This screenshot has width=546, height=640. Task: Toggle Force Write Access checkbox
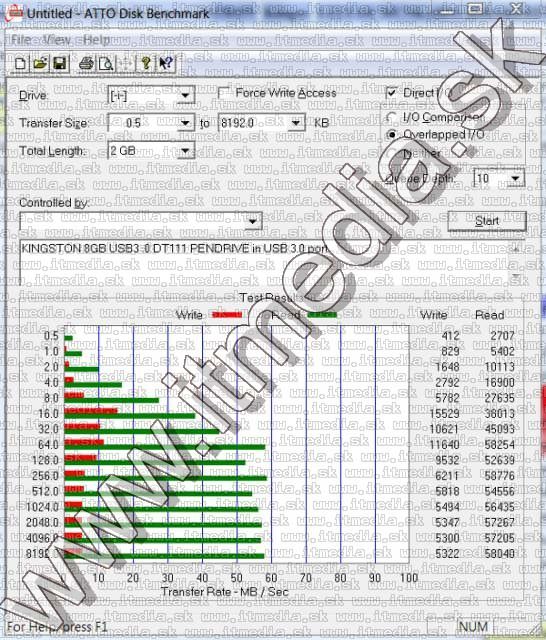[224, 93]
